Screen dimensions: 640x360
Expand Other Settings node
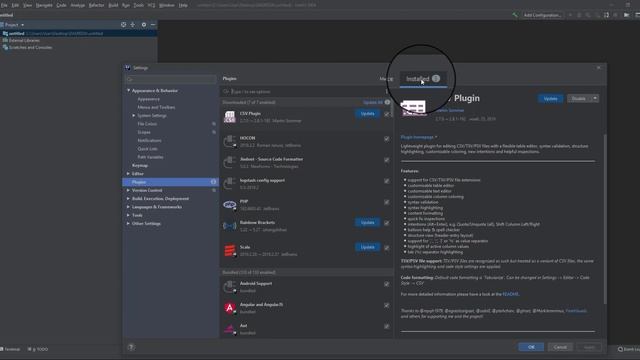[x=129, y=224]
